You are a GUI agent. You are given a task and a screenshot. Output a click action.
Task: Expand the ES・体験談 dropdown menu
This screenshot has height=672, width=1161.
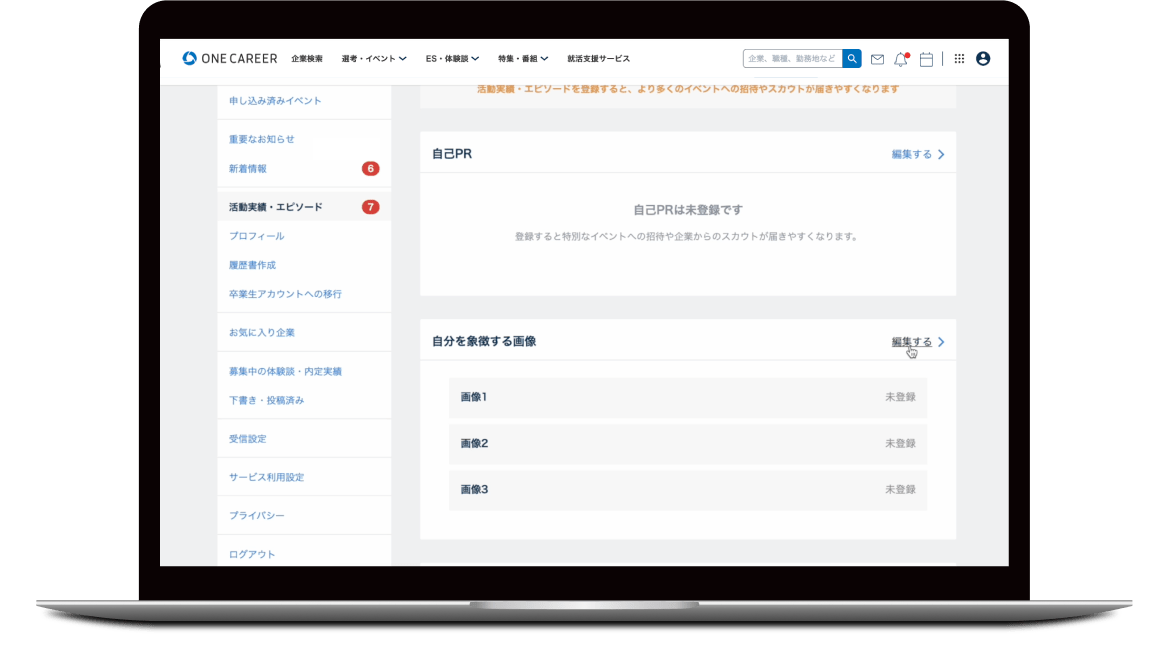[x=452, y=59]
